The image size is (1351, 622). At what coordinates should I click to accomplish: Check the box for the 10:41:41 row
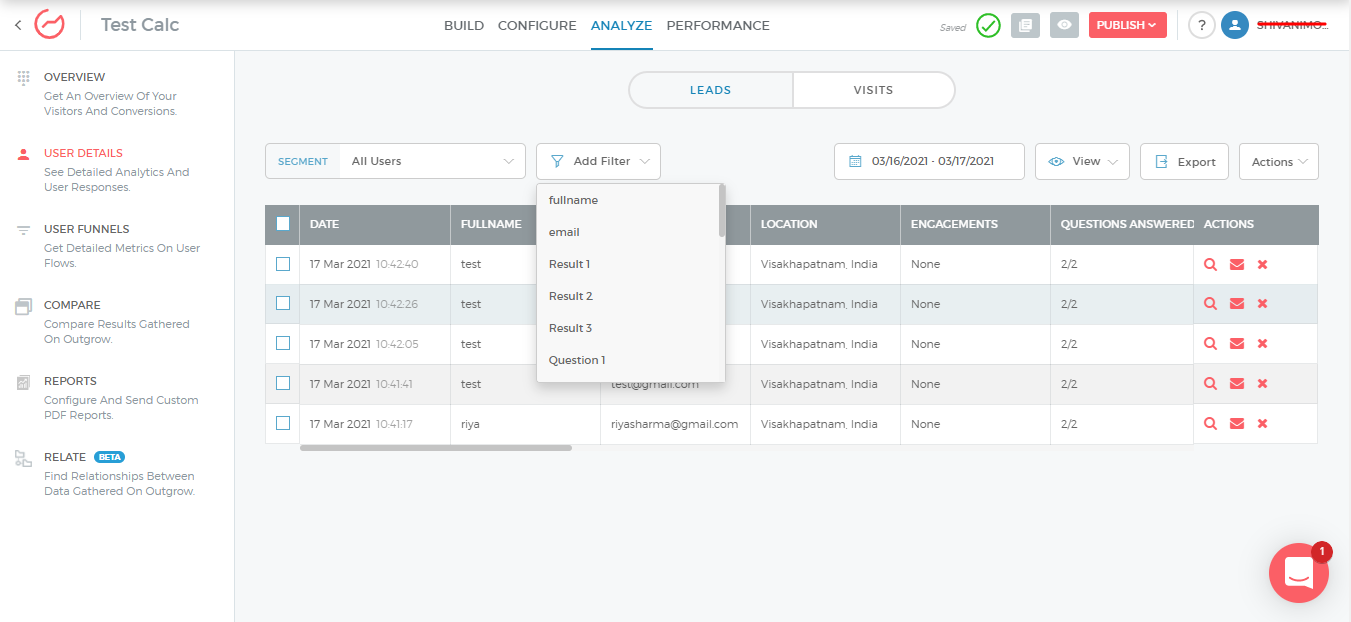[283, 383]
